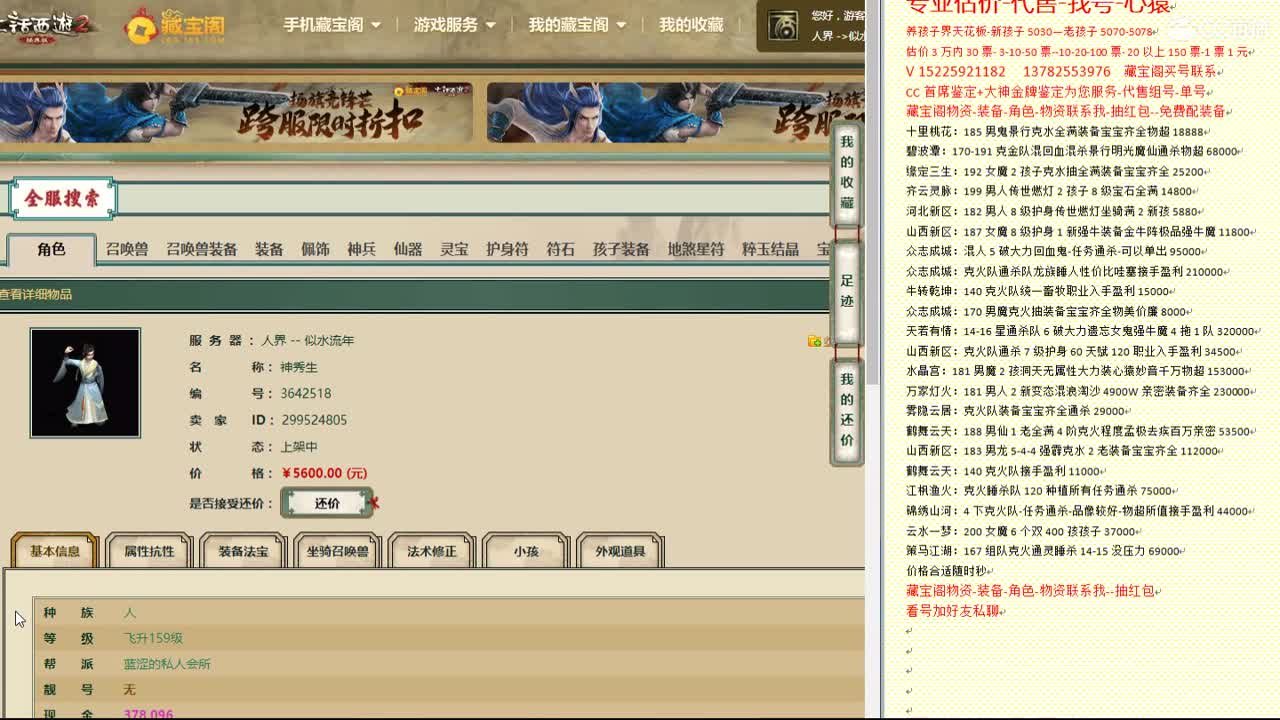Select the 角色 category tab
The height and width of the screenshot is (720, 1280).
pyautogui.click(x=51, y=250)
